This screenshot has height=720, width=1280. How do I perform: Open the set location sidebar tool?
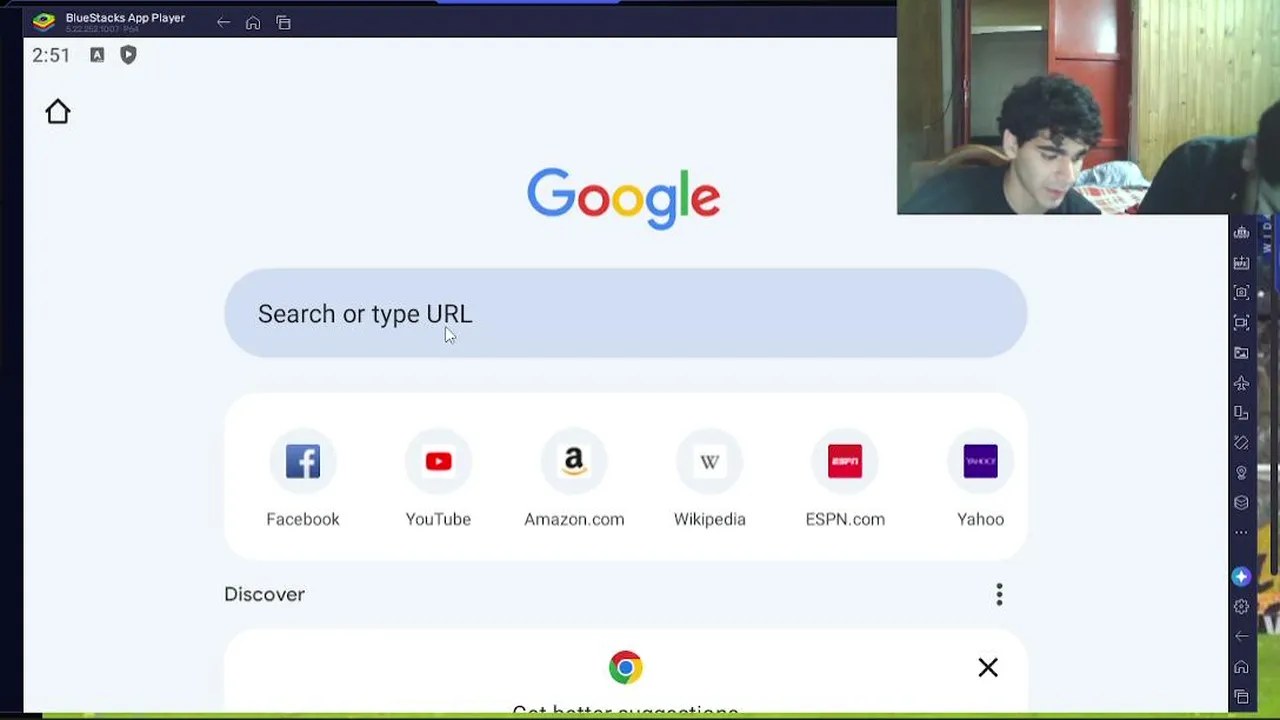click(1241, 472)
